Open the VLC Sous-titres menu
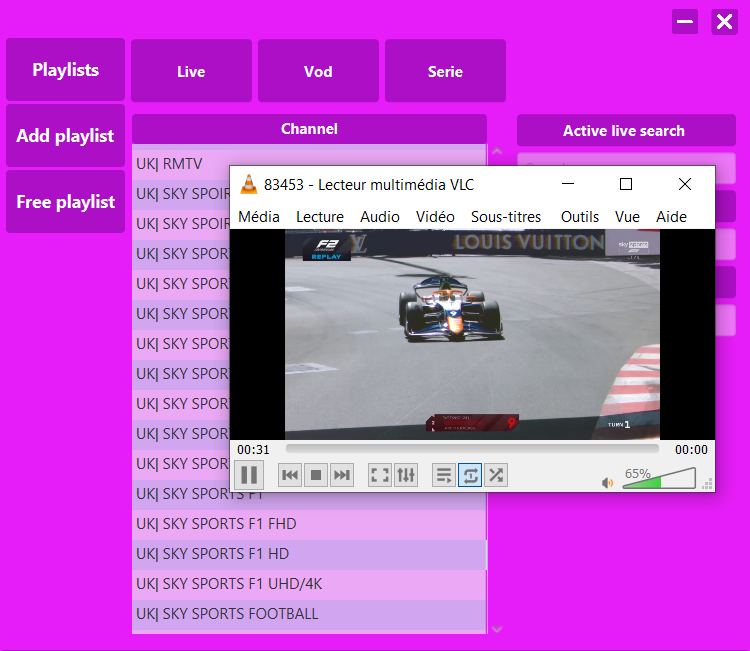This screenshot has height=651, width=750. (x=506, y=217)
